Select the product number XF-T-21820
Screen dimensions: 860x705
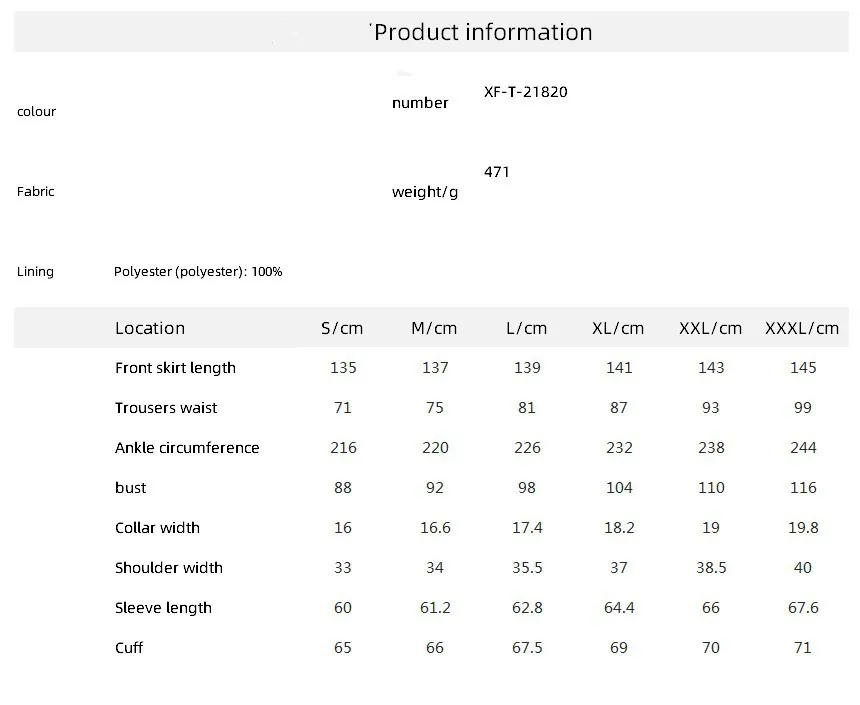[x=526, y=91]
